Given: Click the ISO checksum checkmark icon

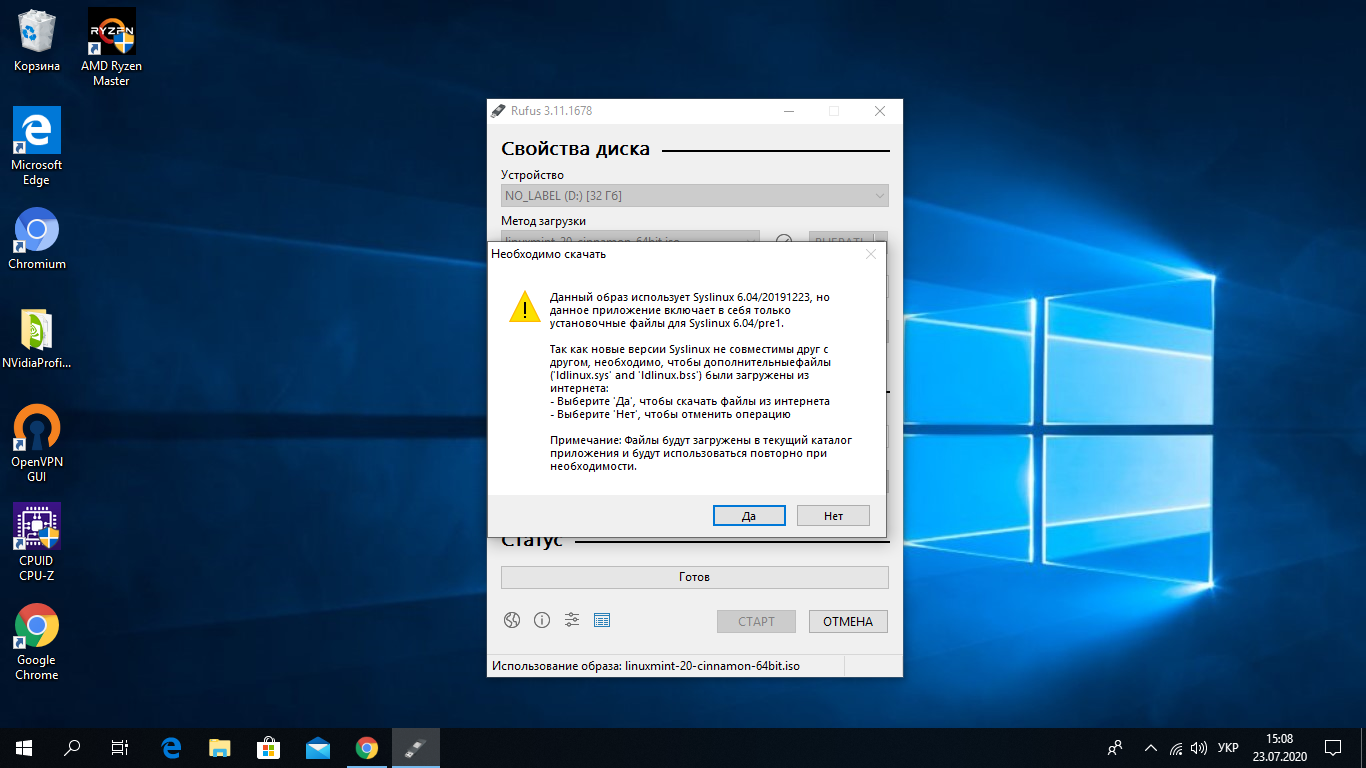Looking at the screenshot, I should (x=784, y=239).
